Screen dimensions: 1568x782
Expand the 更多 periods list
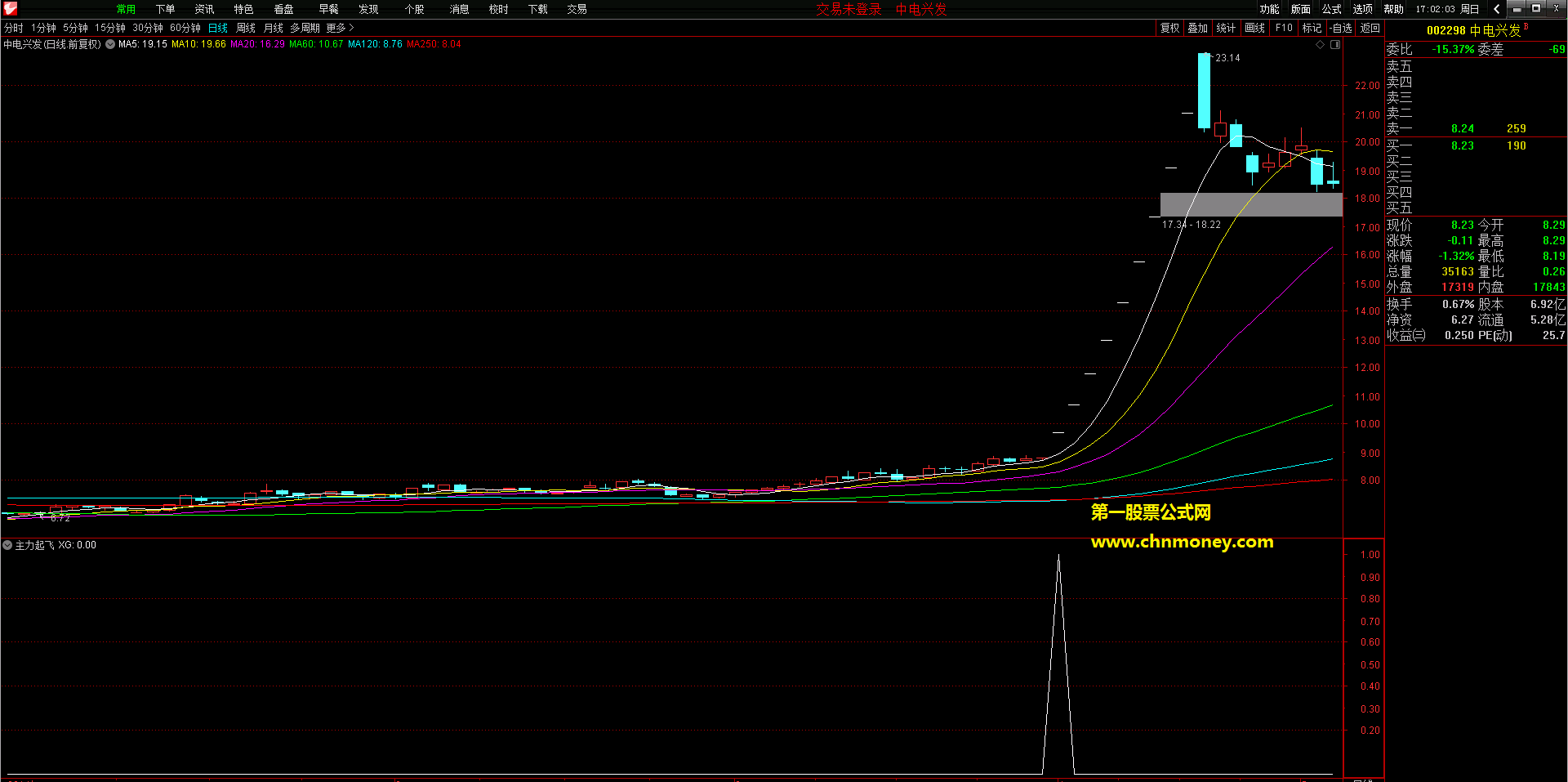click(x=340, y=28)
